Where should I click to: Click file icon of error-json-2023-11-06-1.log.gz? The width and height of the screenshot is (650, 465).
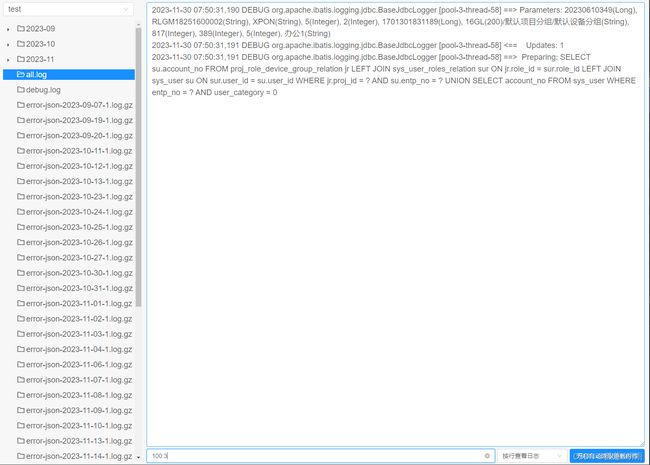pos(21,364)
